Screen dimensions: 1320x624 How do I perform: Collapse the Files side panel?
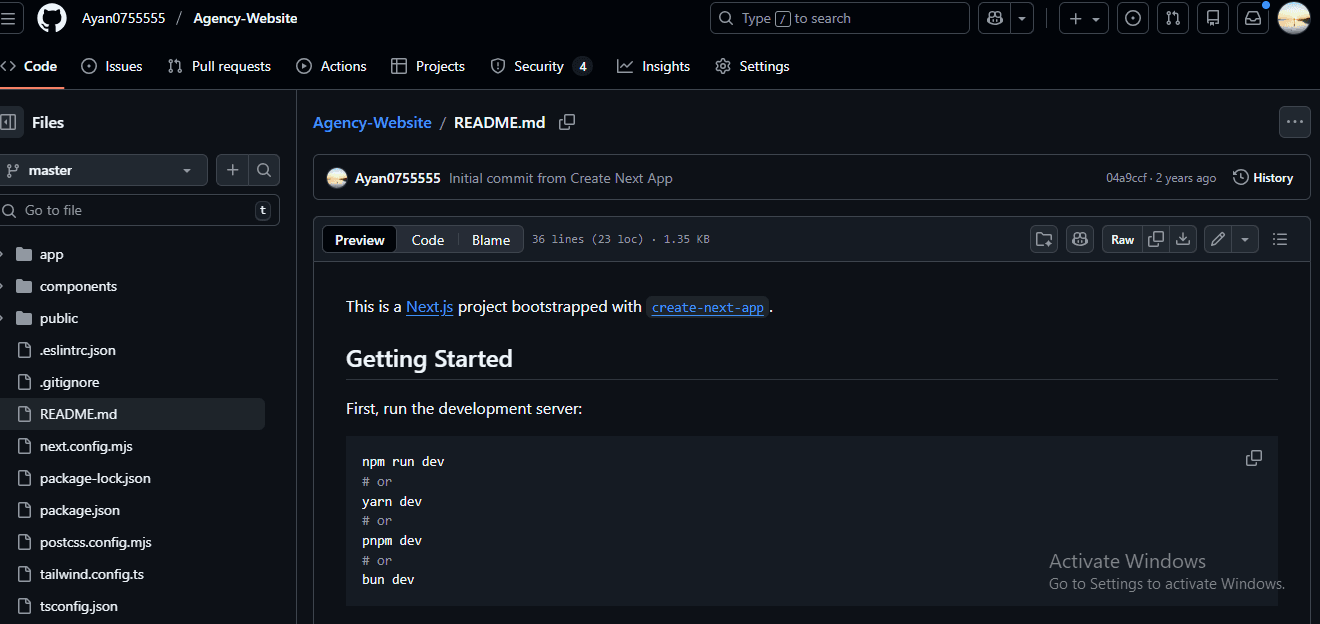tap(9, 122)
